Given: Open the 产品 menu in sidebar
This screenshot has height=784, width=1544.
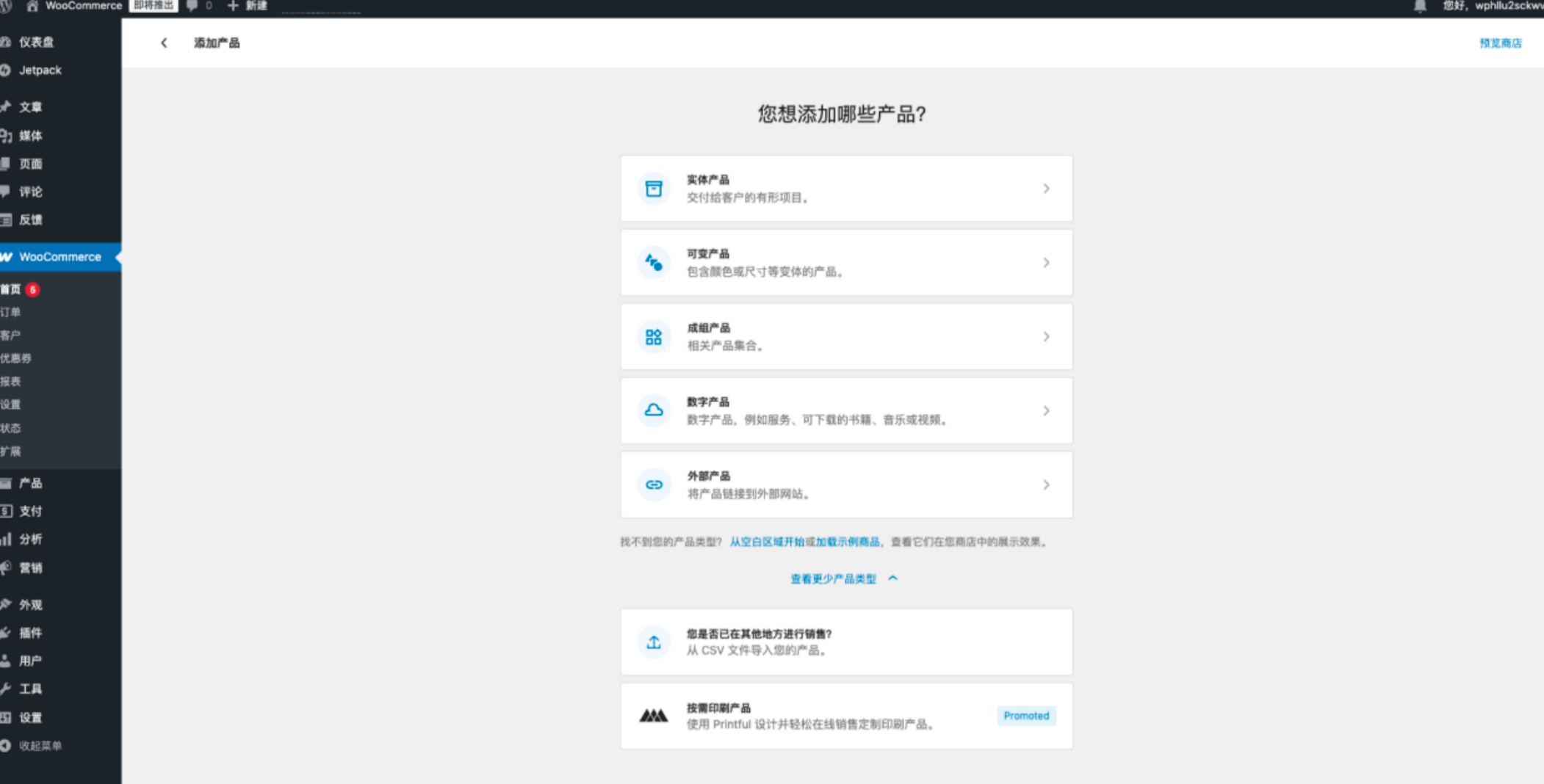Looking at the screenshot, I should 30,483.
